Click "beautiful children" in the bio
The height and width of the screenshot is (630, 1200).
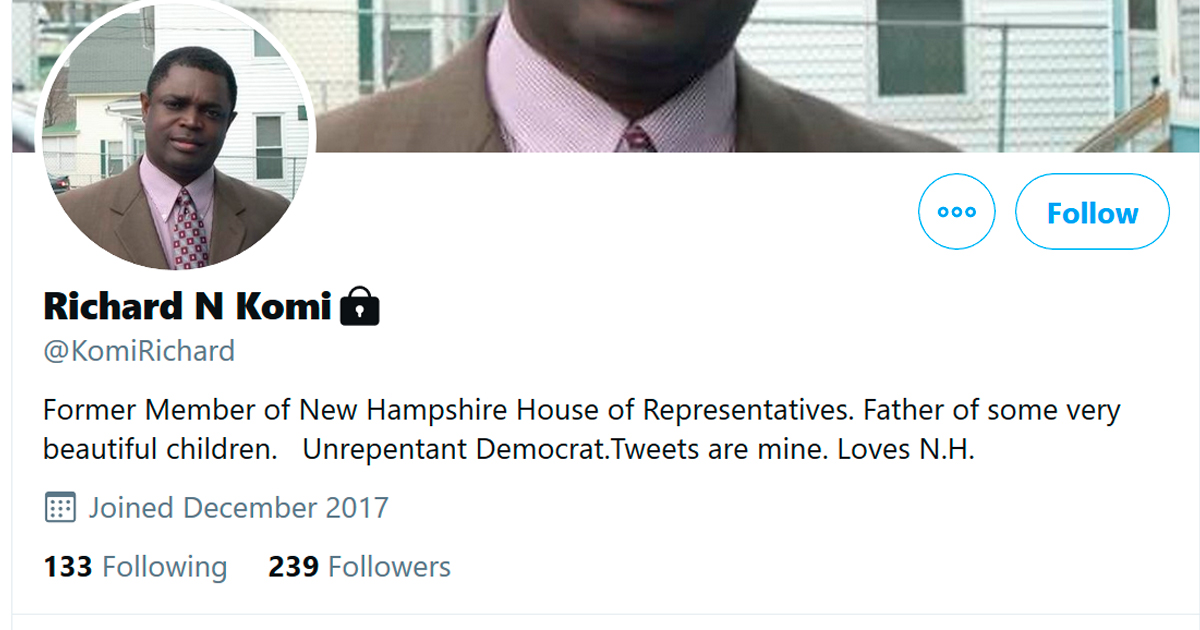pos(160,450)
